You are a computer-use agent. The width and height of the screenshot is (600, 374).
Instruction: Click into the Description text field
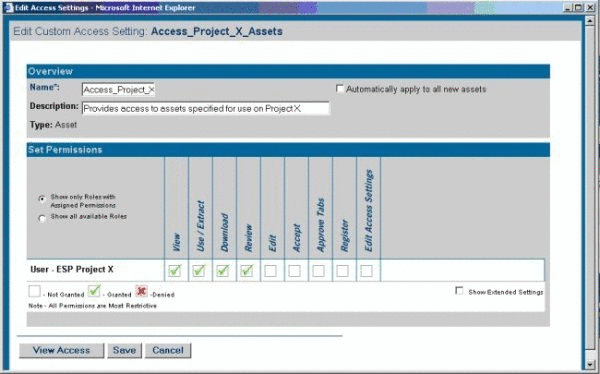click(205, 108)
